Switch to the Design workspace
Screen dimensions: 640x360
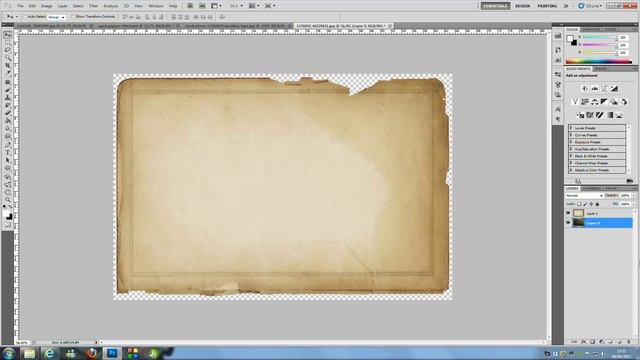pos(522,6)
